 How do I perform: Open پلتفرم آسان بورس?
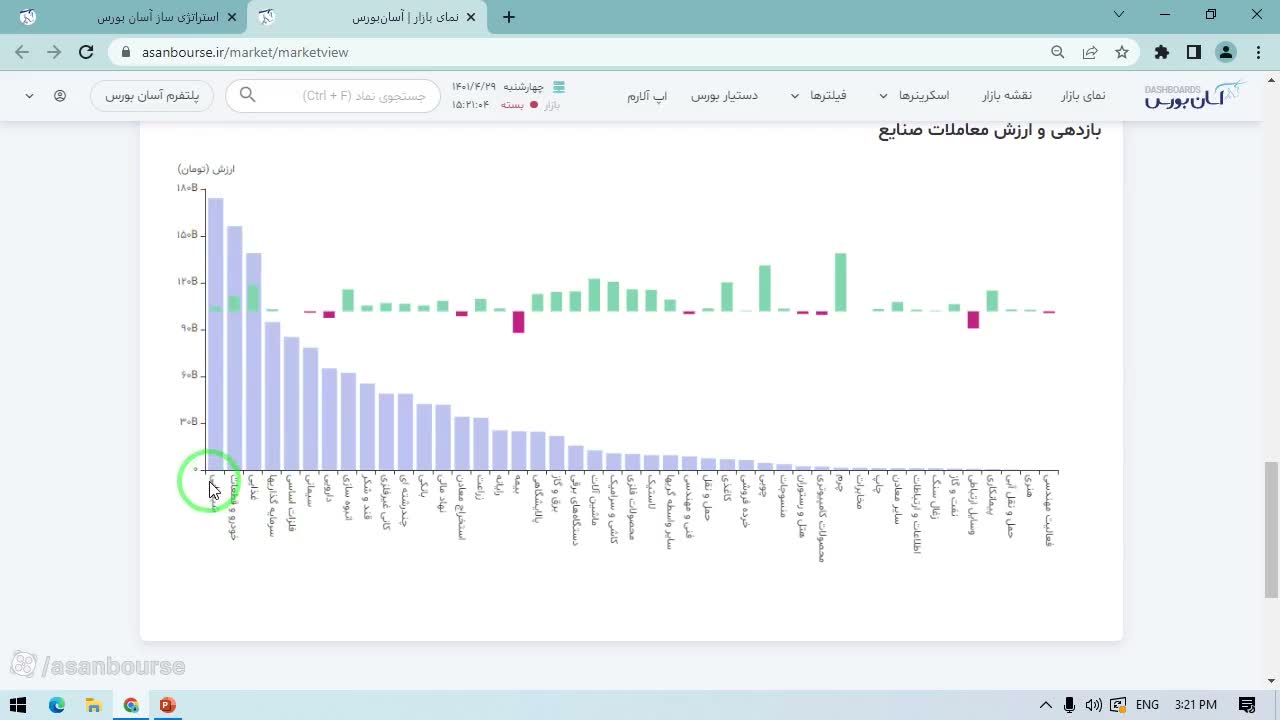pos(152,96)
